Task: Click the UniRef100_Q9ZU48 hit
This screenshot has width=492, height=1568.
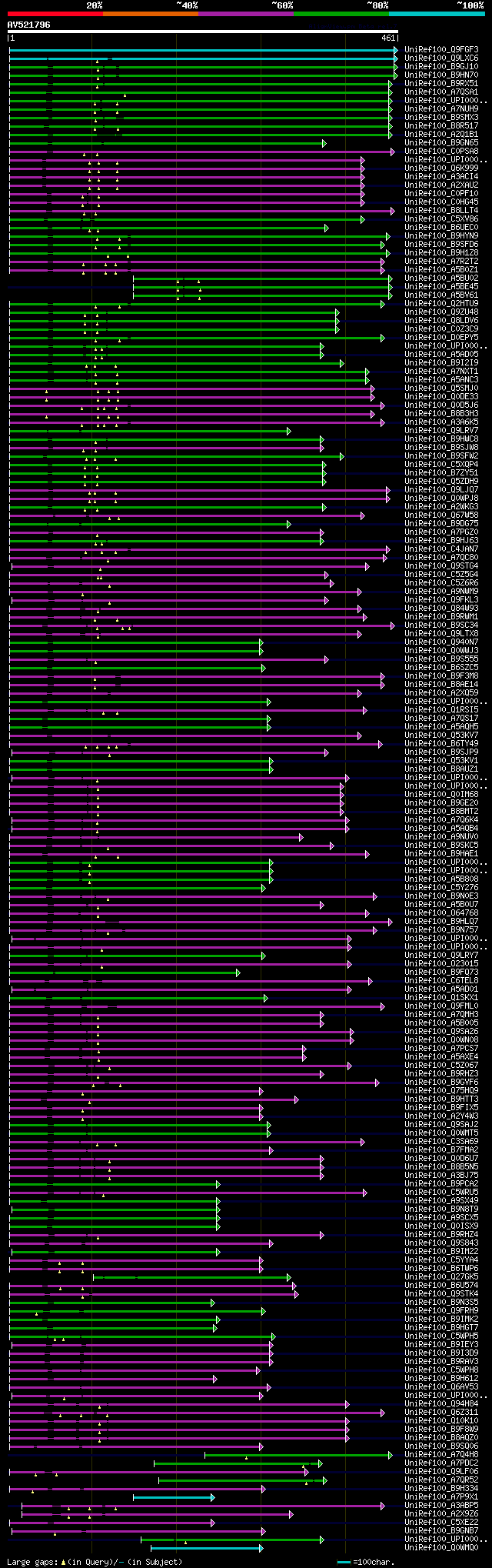Action: click(441, 312)
